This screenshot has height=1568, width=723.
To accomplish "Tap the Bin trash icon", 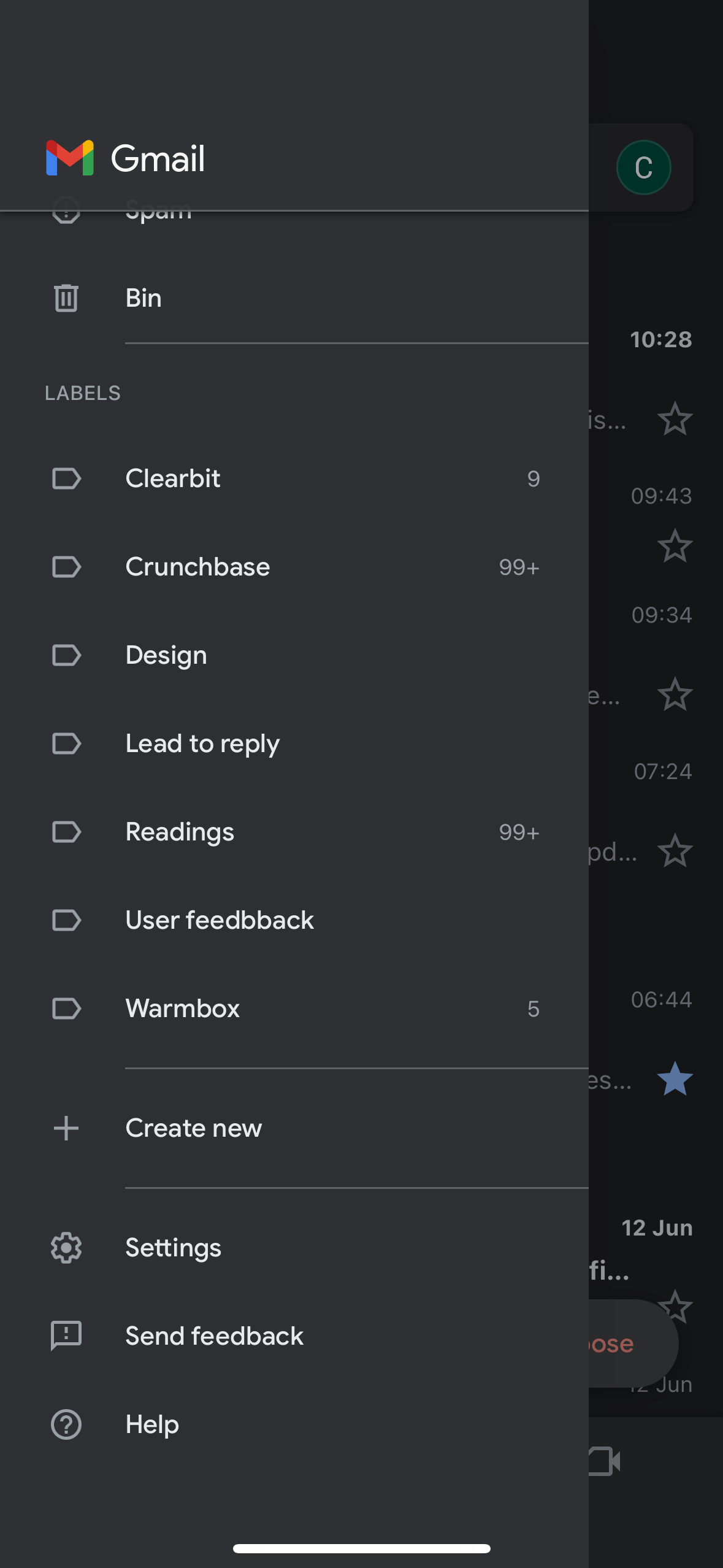I will tap(66, 298).
